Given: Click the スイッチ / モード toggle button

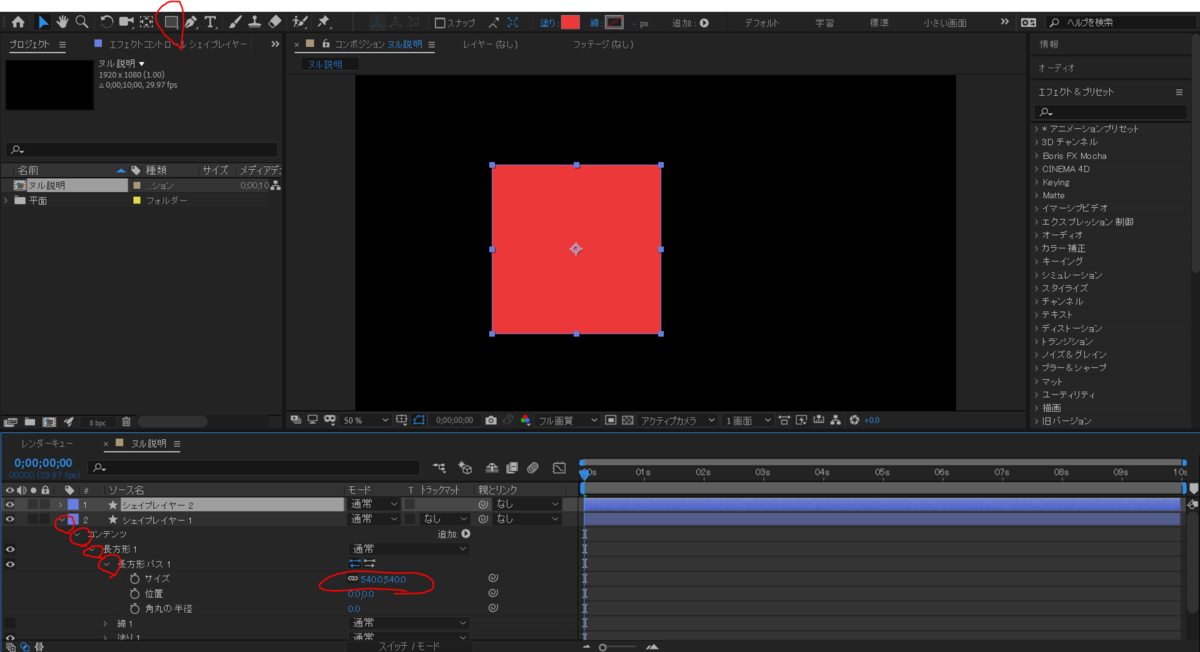Looking at the screenshot, I should (x=409, y=646).
